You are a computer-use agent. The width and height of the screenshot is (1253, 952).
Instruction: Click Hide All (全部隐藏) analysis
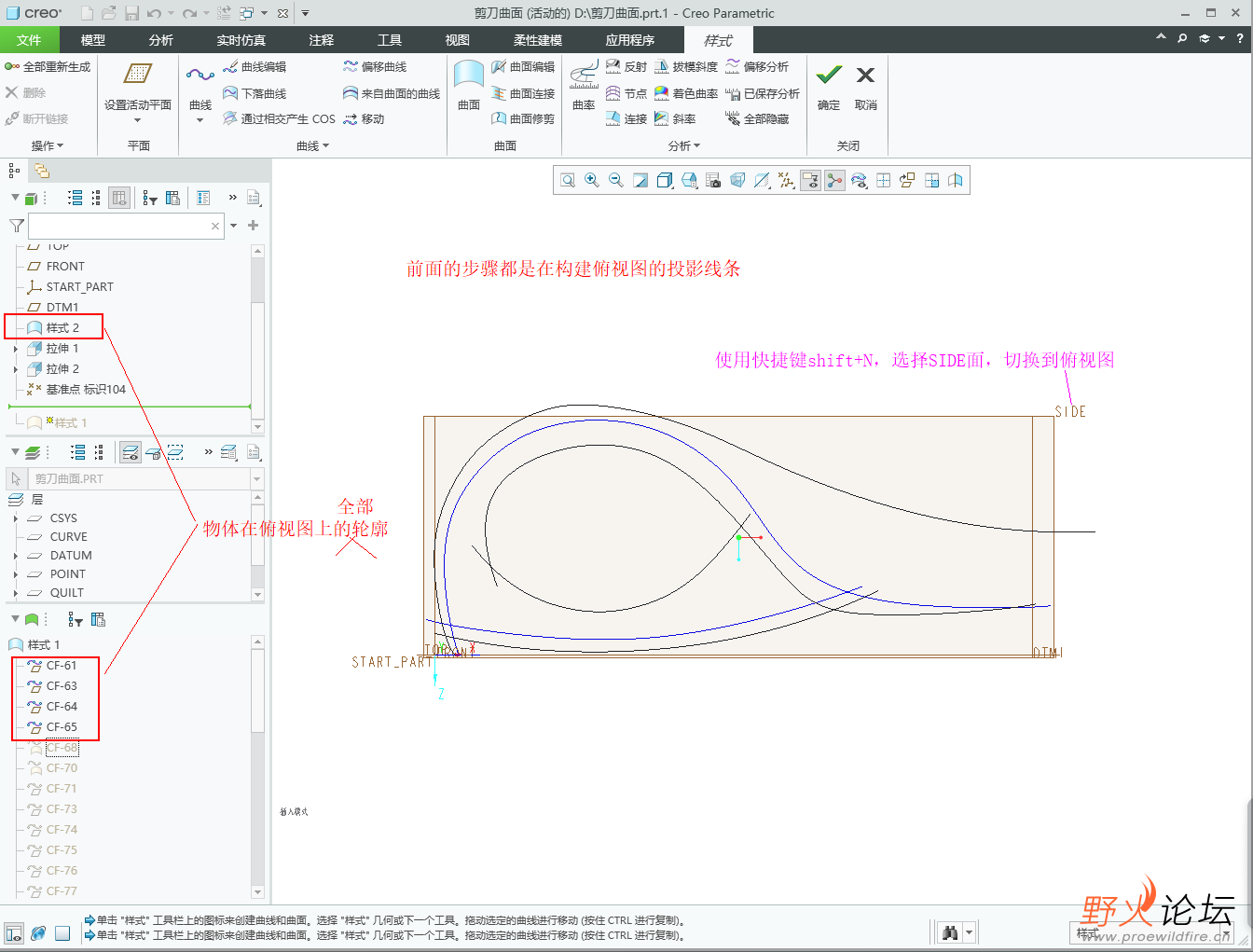pyautogui.click(x=757, y=119)
